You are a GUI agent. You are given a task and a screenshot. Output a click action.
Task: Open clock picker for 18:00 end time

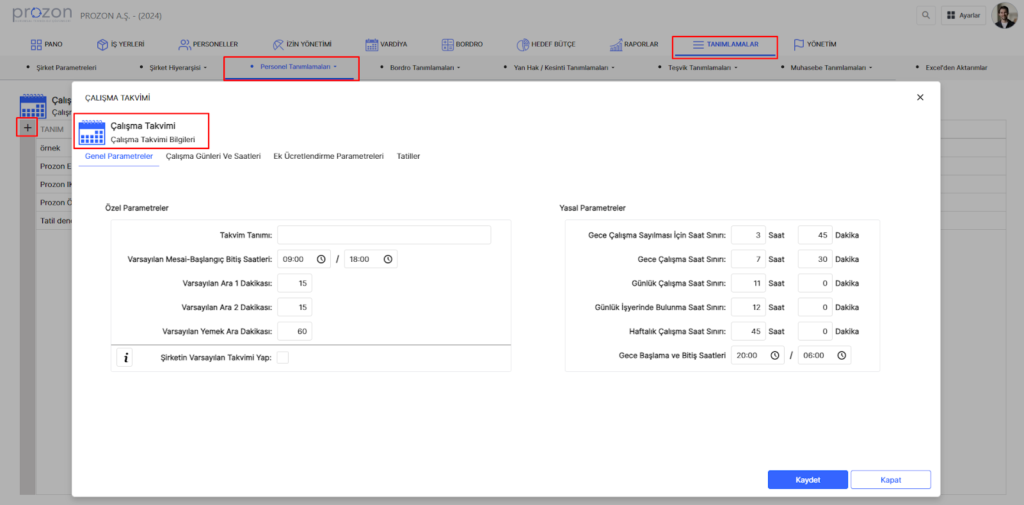tap(387, 259)
